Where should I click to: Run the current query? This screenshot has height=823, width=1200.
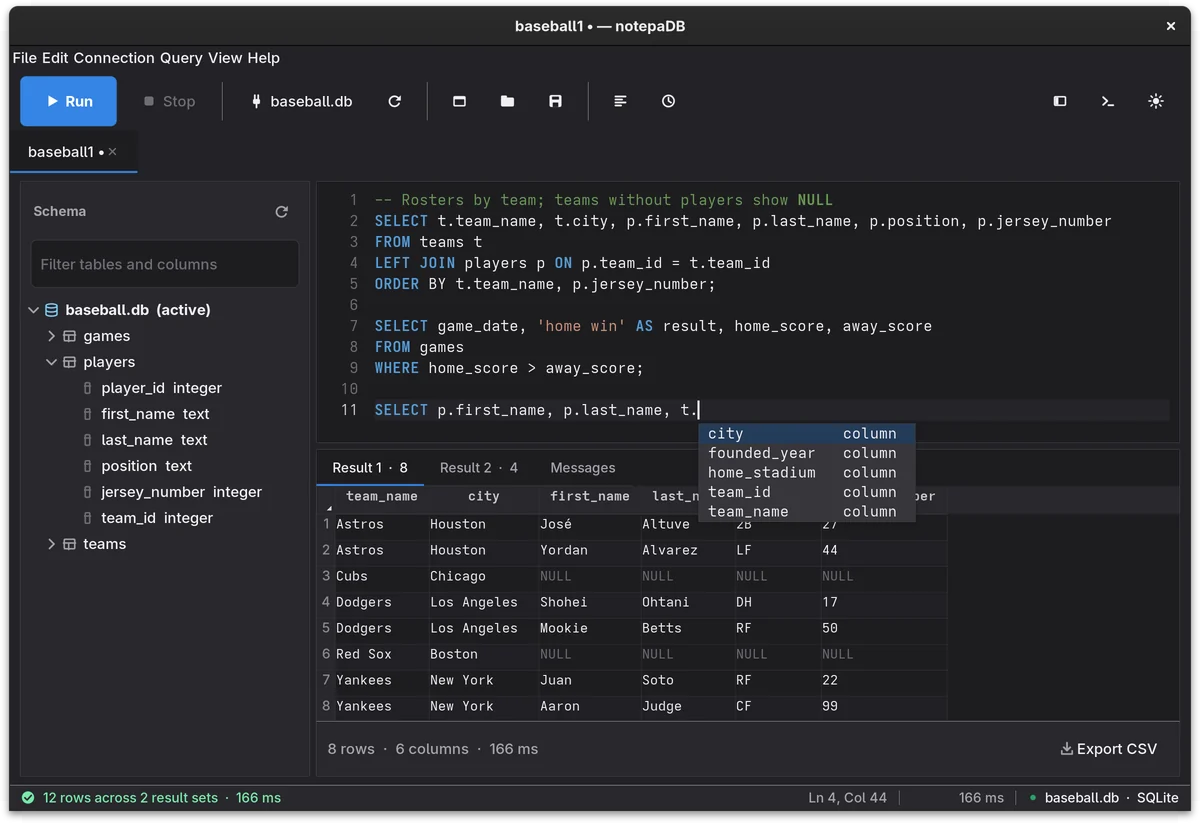(69, 101)
